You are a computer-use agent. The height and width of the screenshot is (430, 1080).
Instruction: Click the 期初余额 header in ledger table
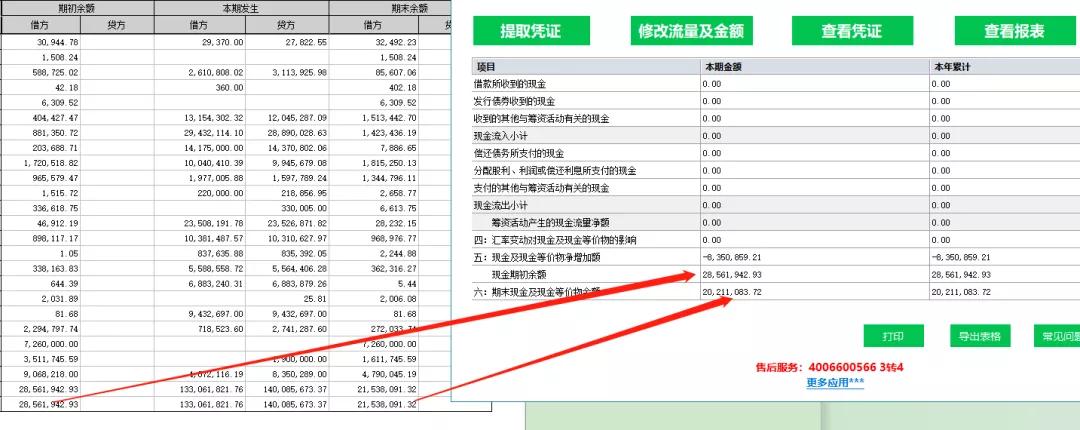(x=77, y=8)
